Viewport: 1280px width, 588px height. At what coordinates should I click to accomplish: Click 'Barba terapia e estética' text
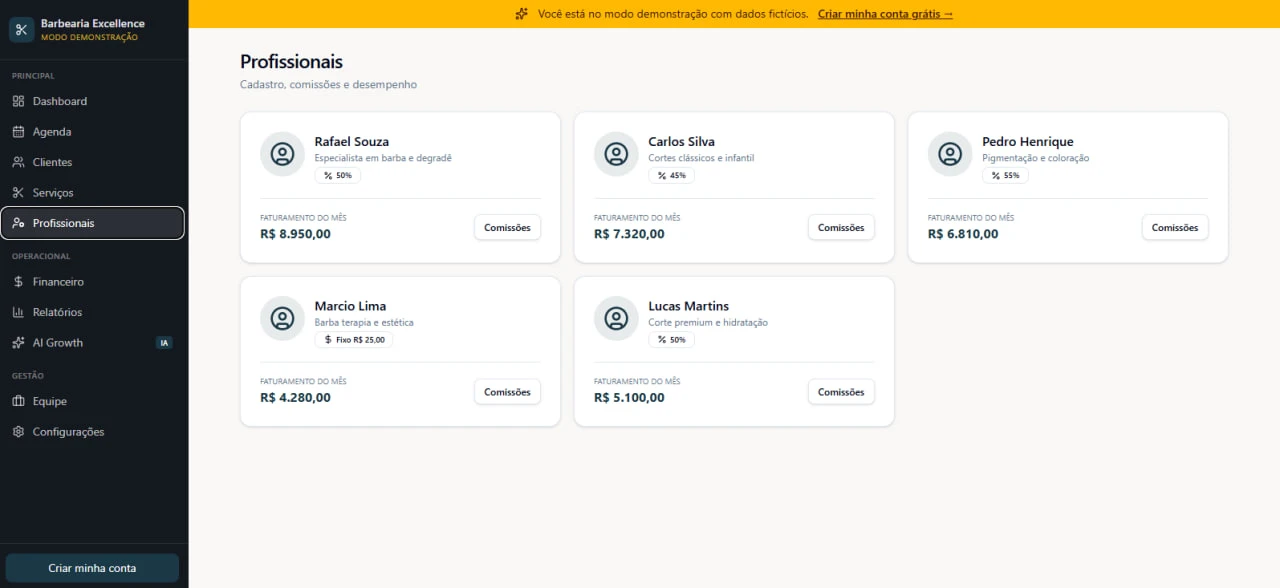pyautogui.click(x=364, y=323)
